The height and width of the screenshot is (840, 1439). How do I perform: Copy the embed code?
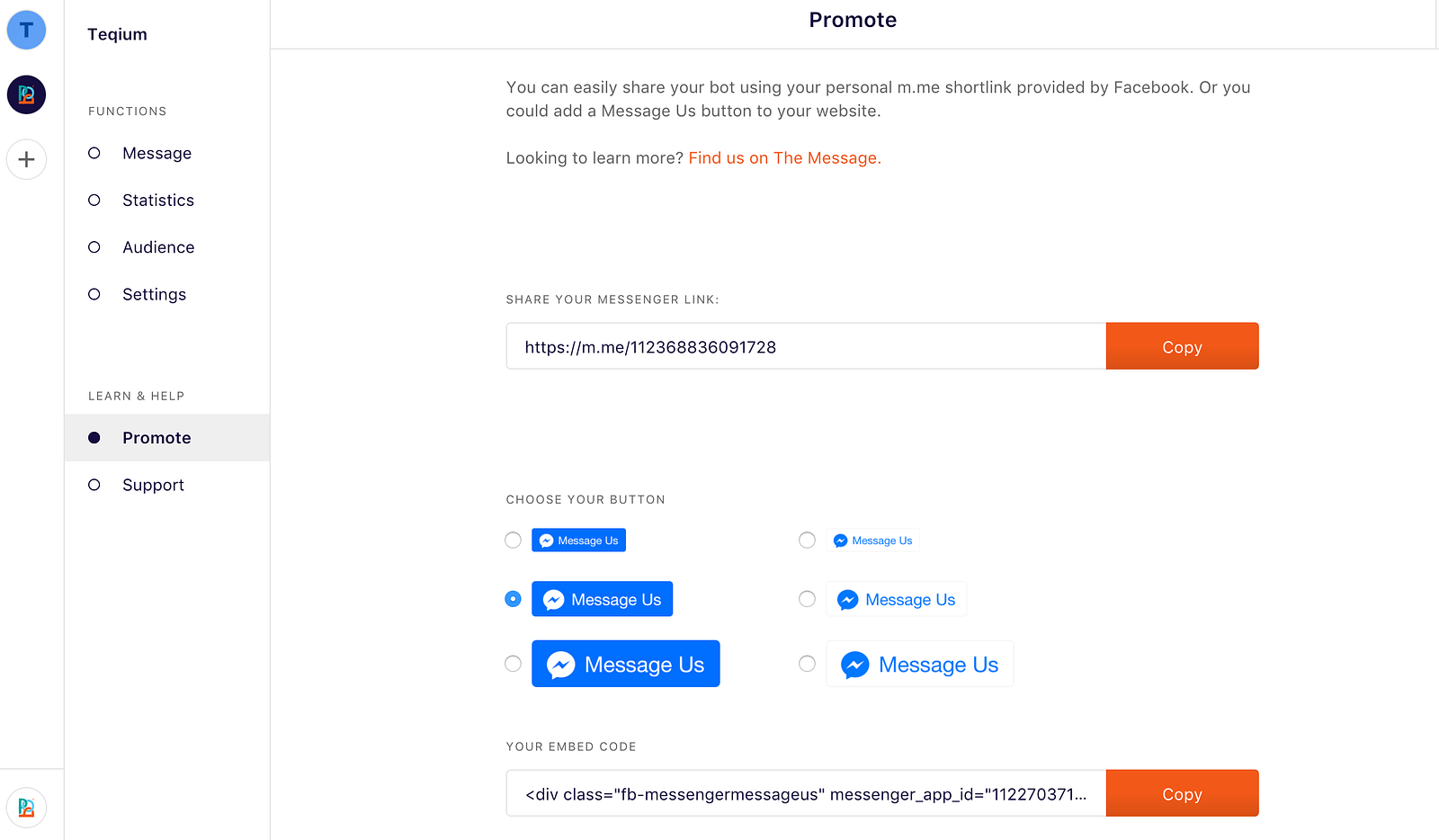[1181, 794]
